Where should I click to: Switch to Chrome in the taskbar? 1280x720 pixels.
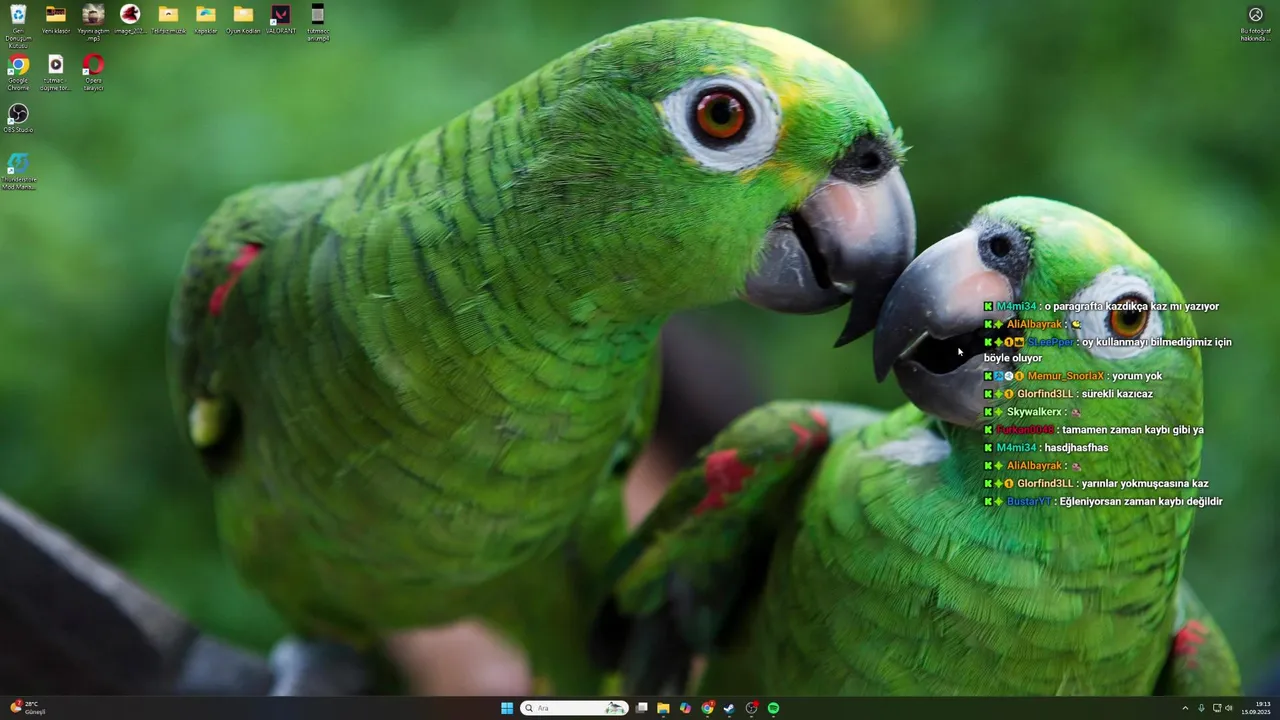[x=707, y=708]
